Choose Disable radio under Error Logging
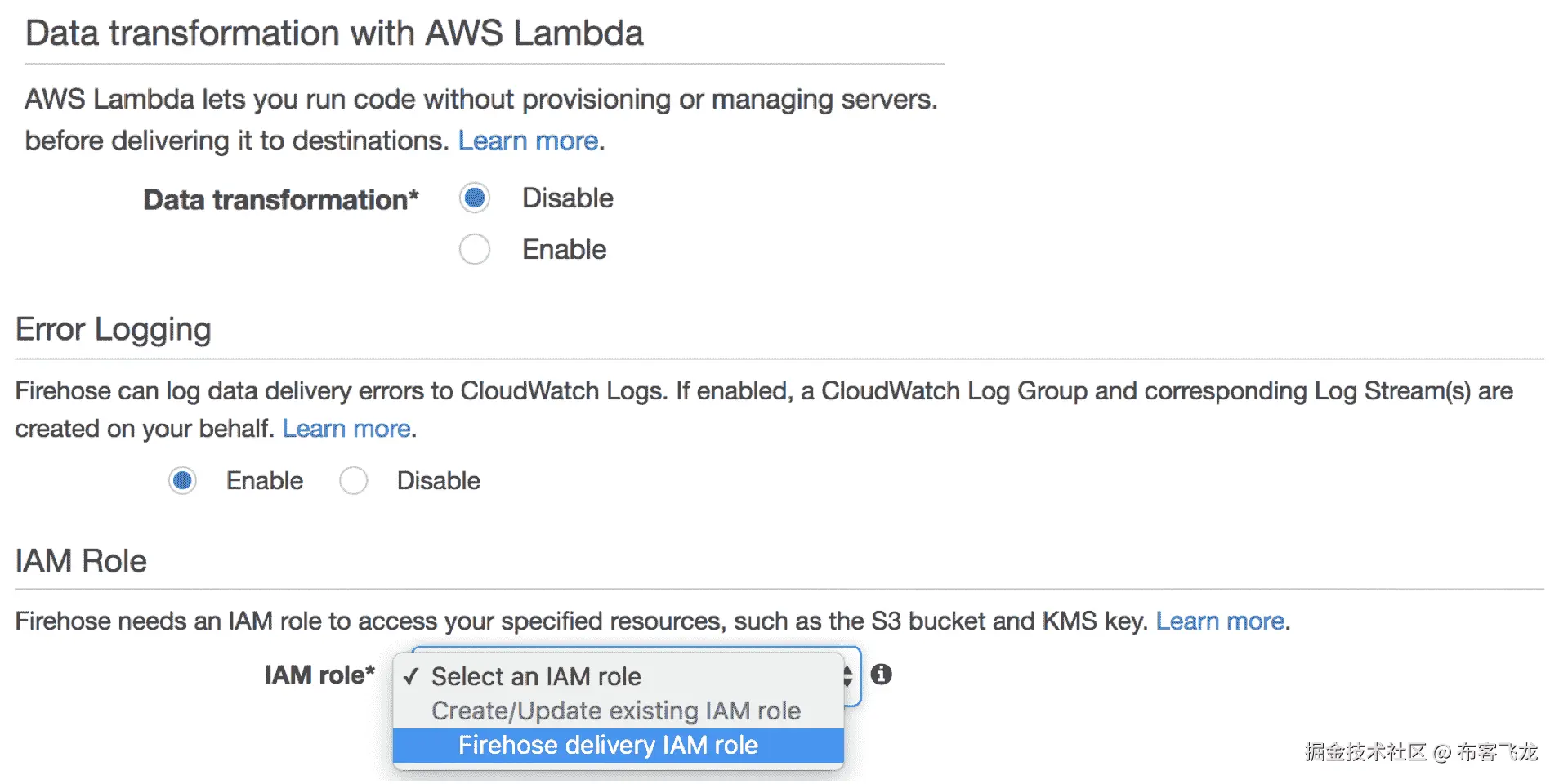 click(354, 481)
